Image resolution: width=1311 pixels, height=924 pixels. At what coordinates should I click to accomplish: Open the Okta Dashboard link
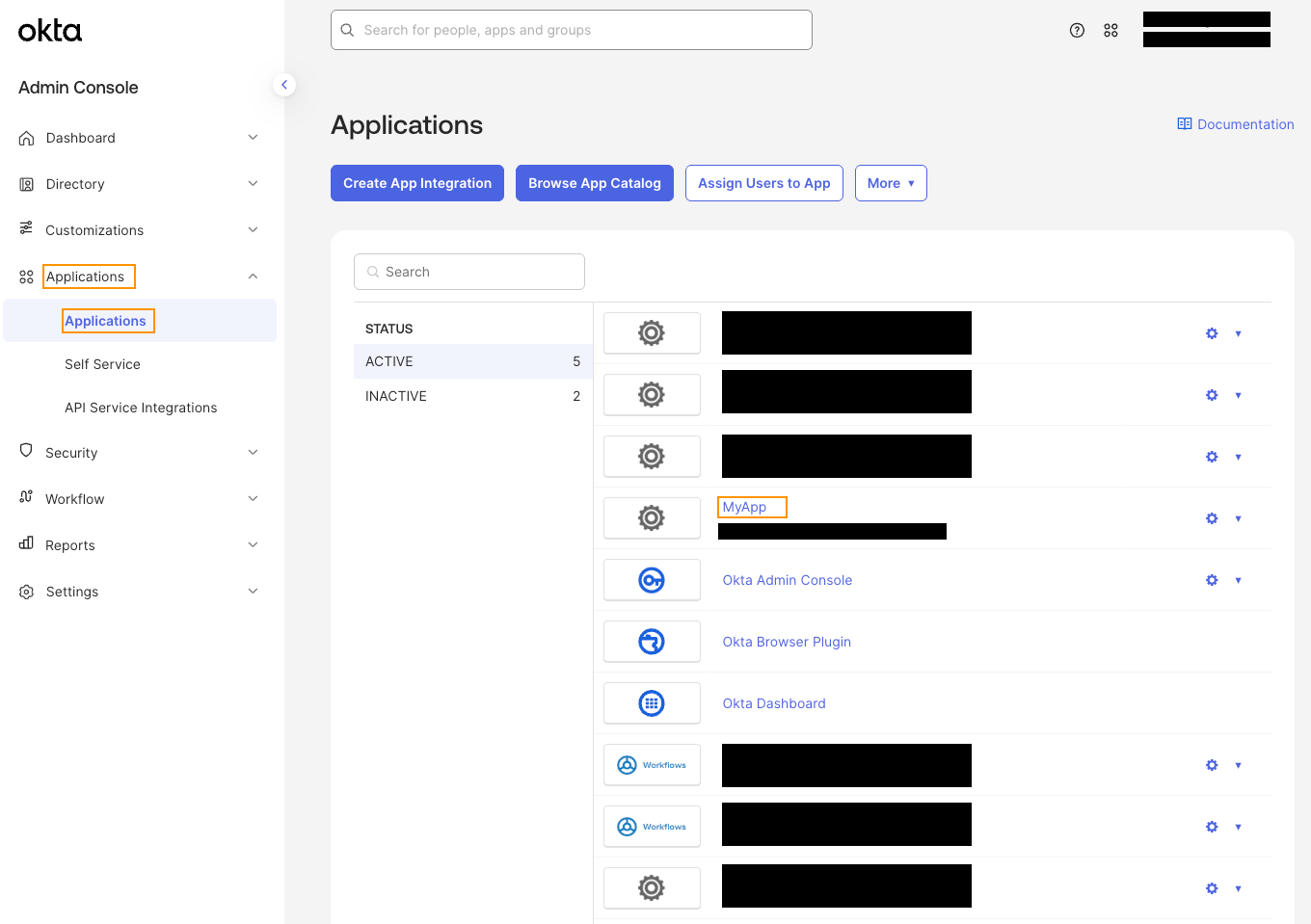(x=774, y=703)
